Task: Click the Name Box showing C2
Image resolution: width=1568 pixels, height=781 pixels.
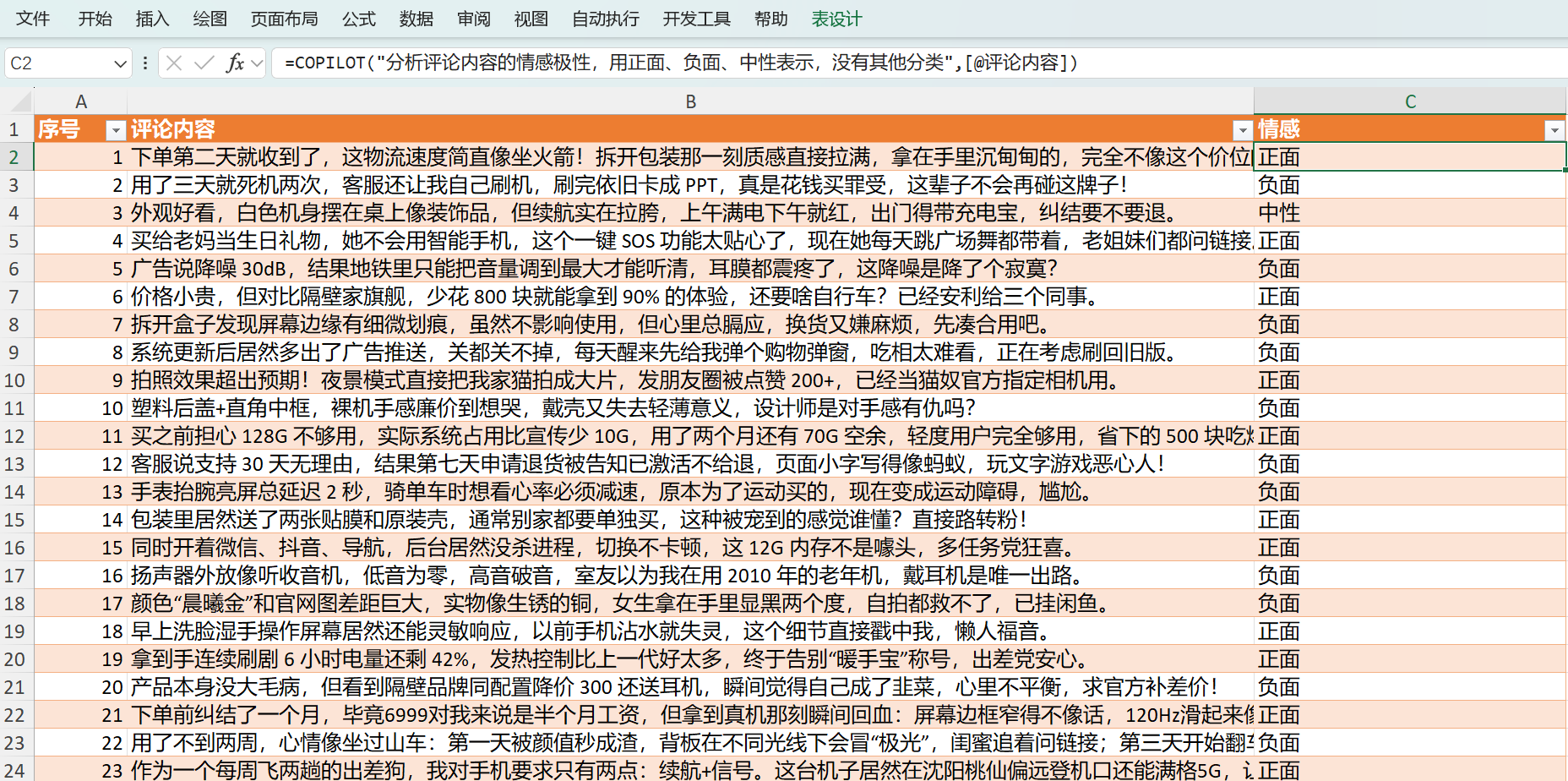Action: coord(57,63)
